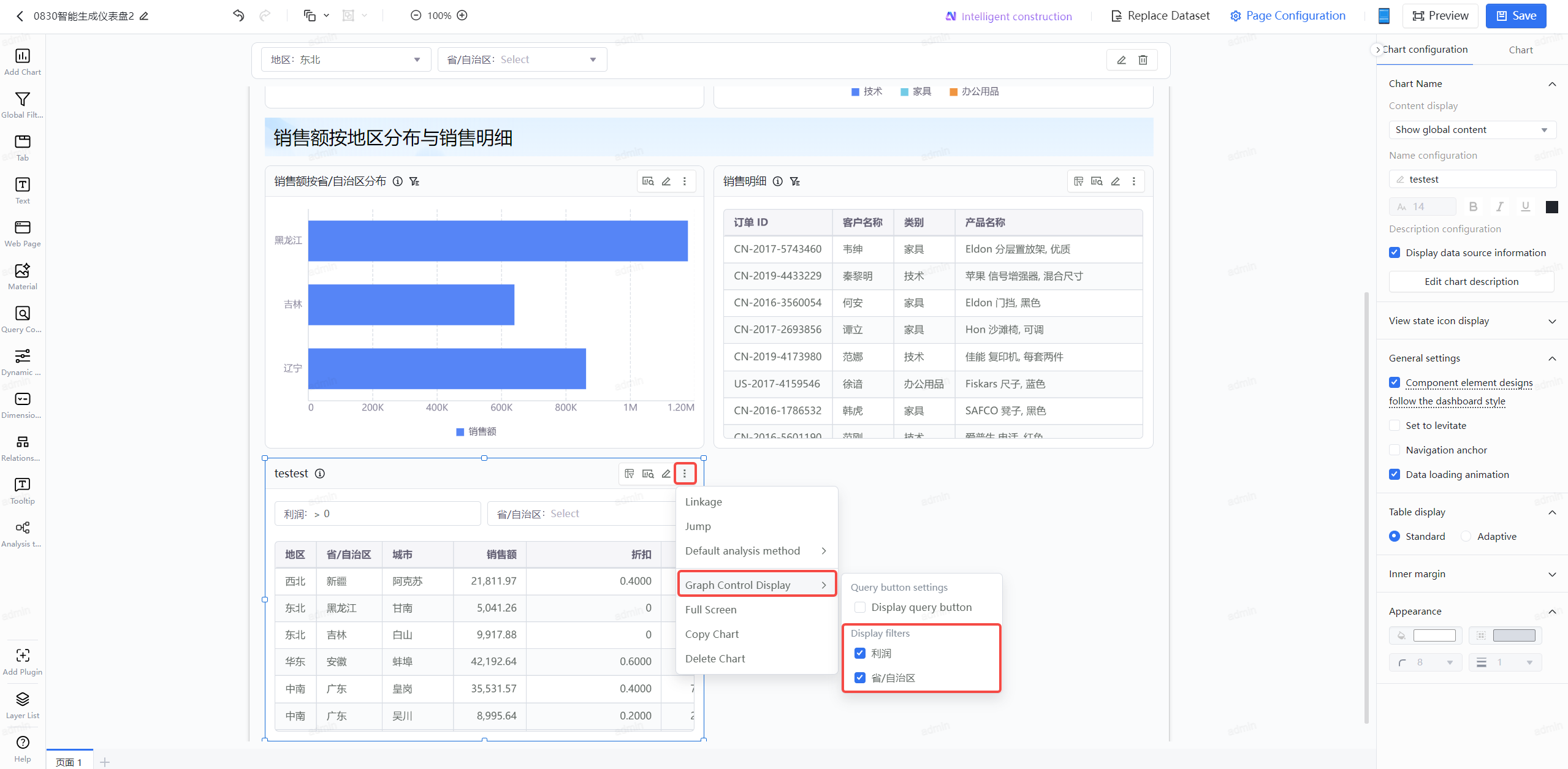This screenshot has height=769, width=1568.
Task: Open the Dimension component icon
Action: point(23,400)
